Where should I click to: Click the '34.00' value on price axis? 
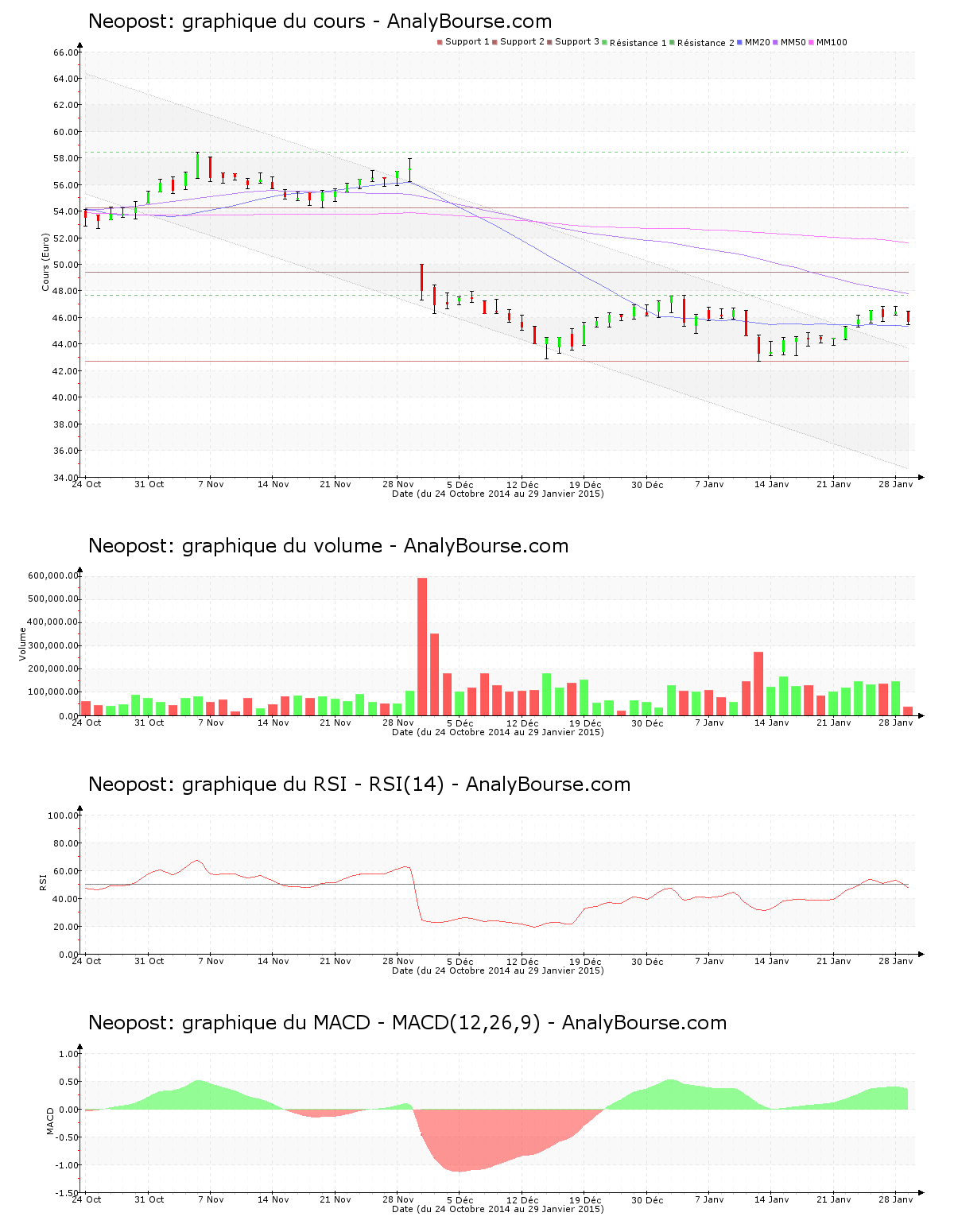coord(66,478)
